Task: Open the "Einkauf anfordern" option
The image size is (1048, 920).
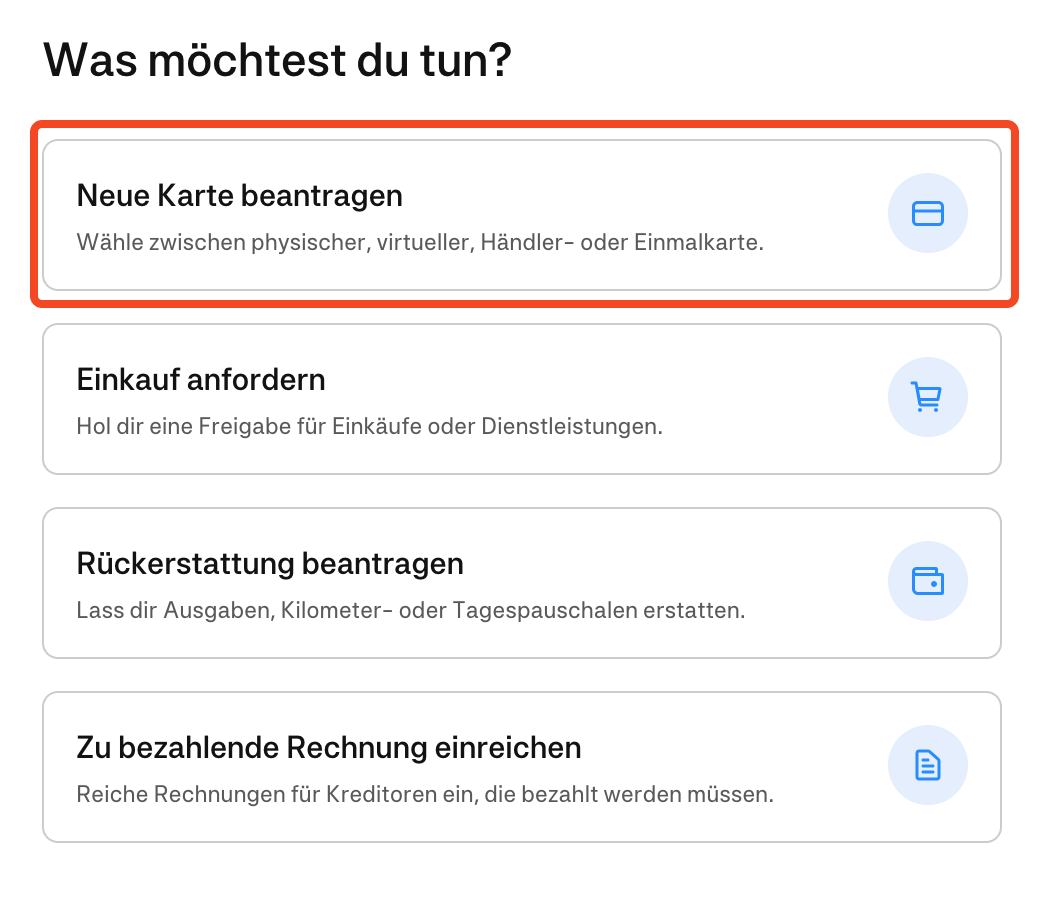Action: coord(201,380)
